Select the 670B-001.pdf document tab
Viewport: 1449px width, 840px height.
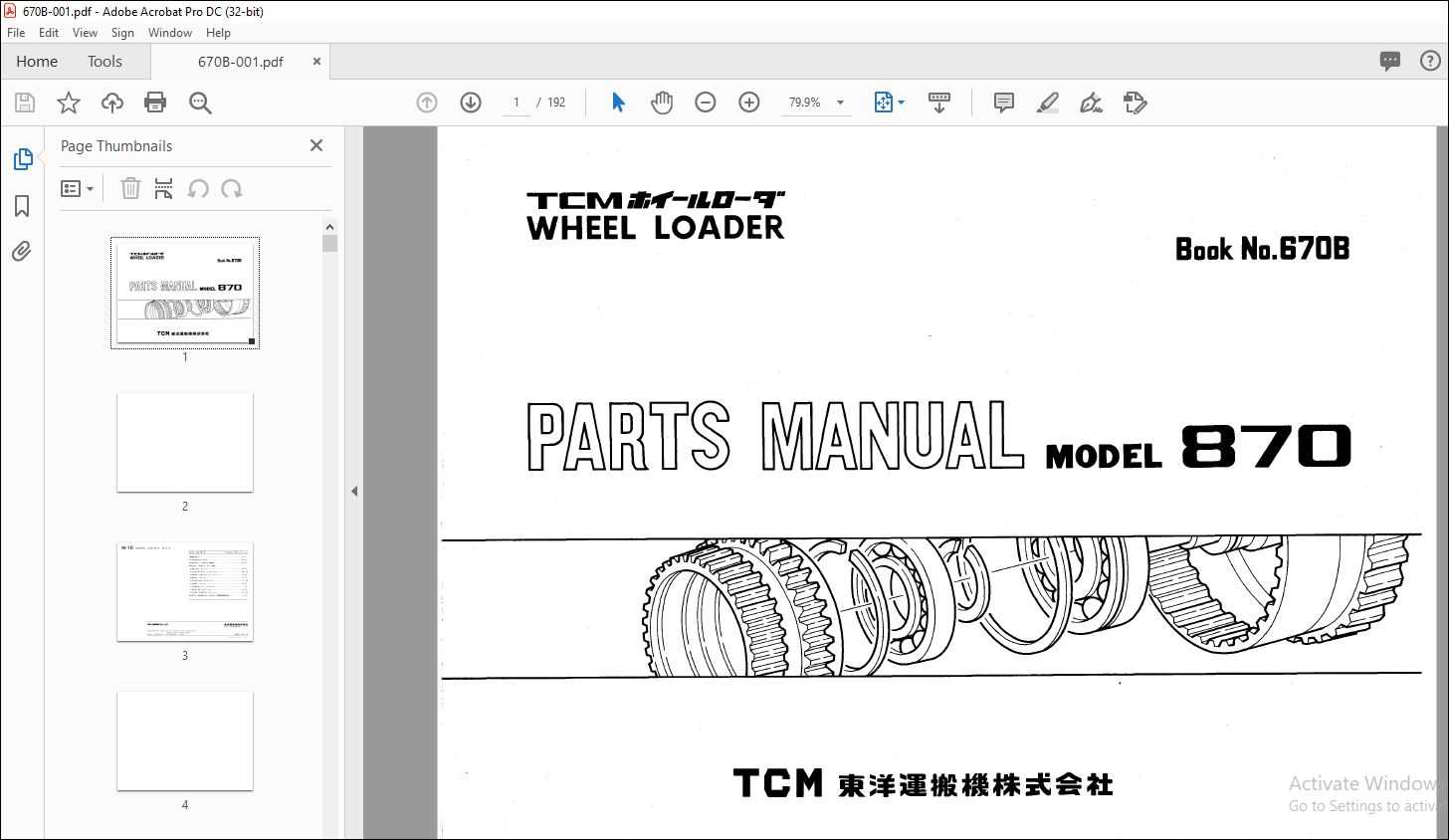[x=240, y=62]
